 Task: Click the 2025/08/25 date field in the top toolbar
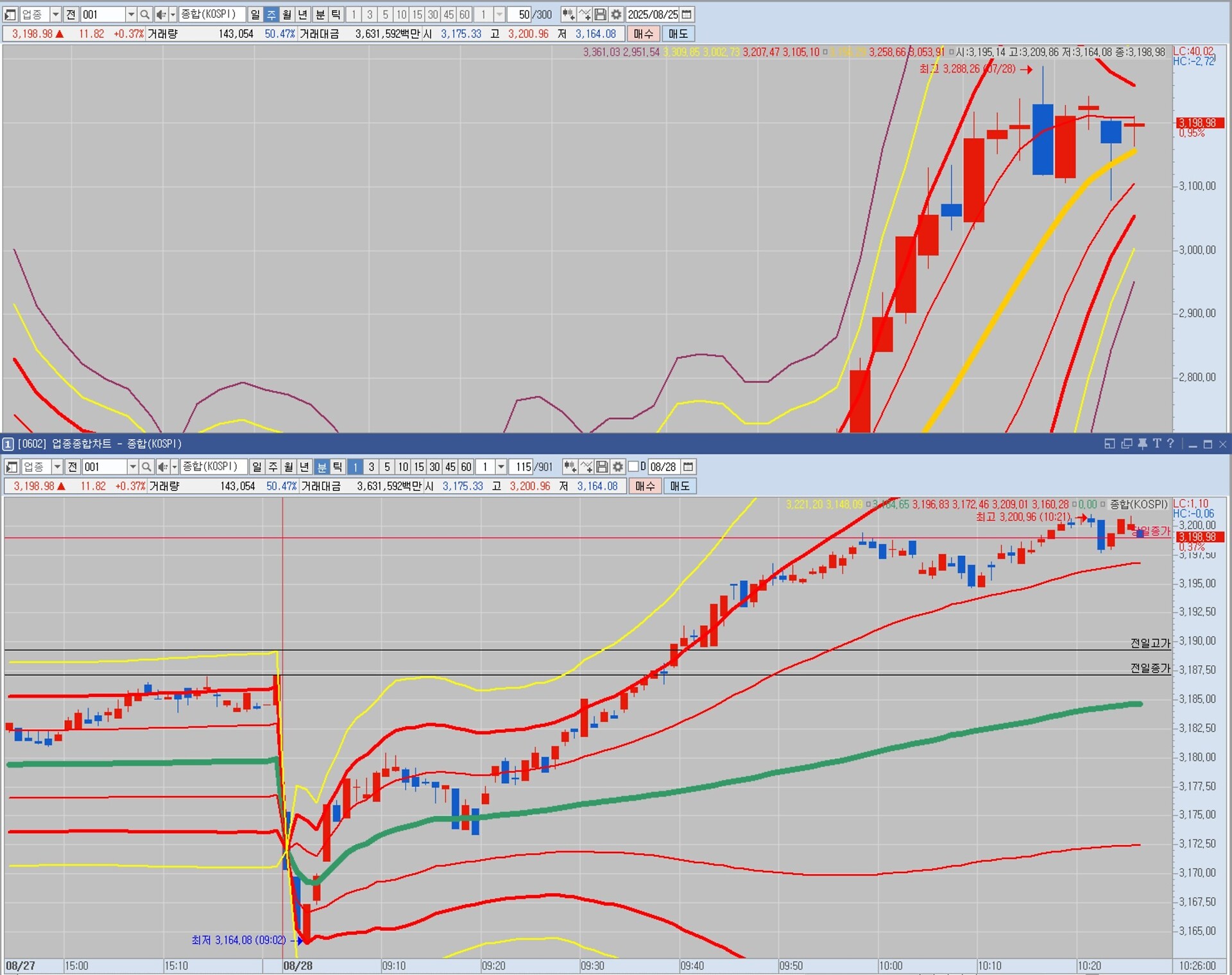tap(652, 14)
